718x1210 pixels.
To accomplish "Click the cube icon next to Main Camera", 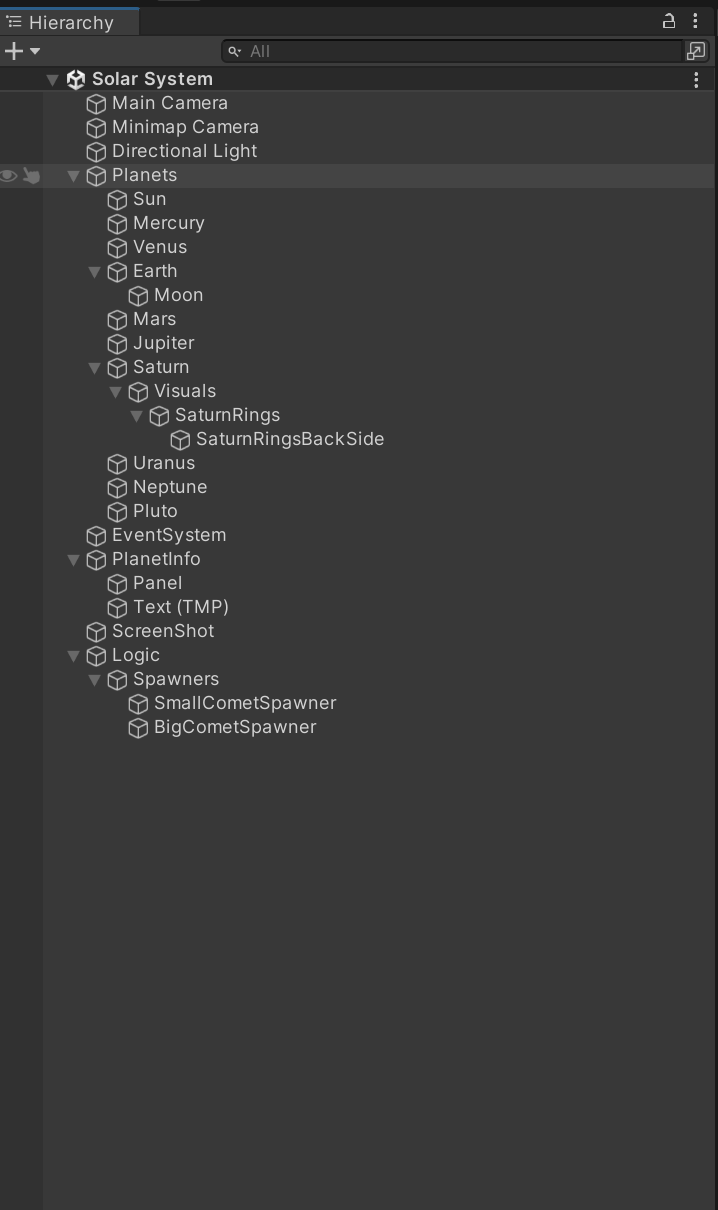I will (x=96, y=103).
